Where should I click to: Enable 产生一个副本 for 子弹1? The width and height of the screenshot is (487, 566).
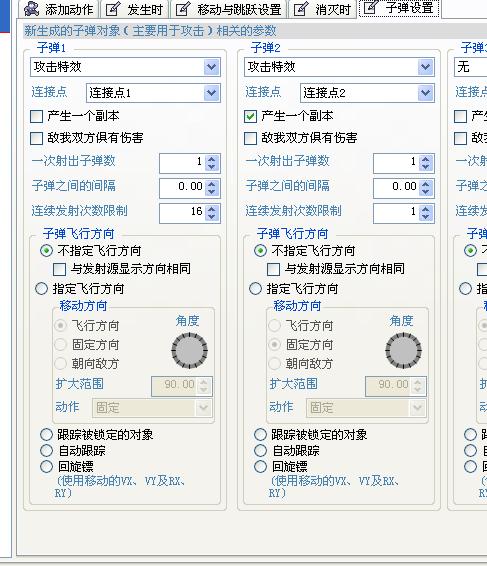(x=36, y=117)
